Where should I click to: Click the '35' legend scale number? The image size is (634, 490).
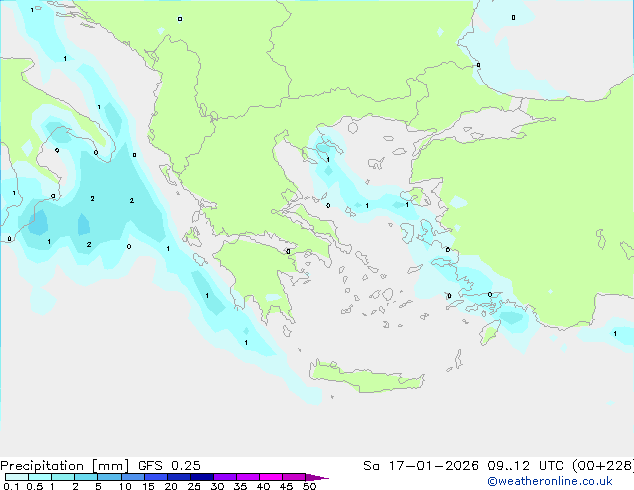(240, 486)
